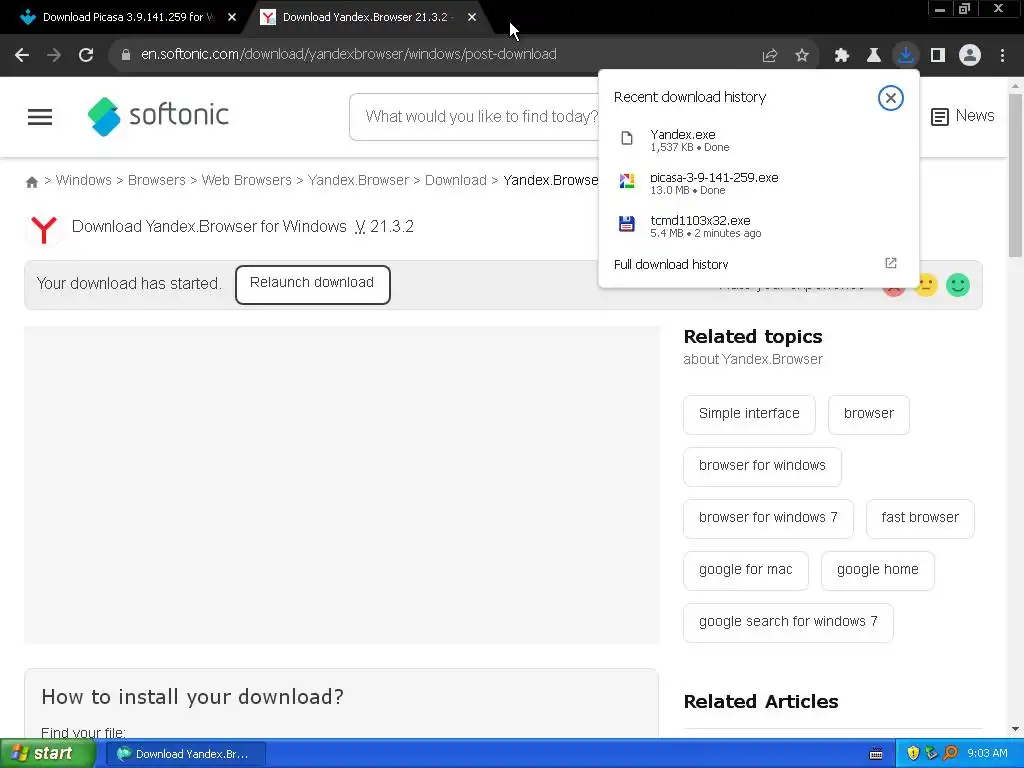
Task: Select the 'fast browser' topic tag
Action: coord(920,519)
